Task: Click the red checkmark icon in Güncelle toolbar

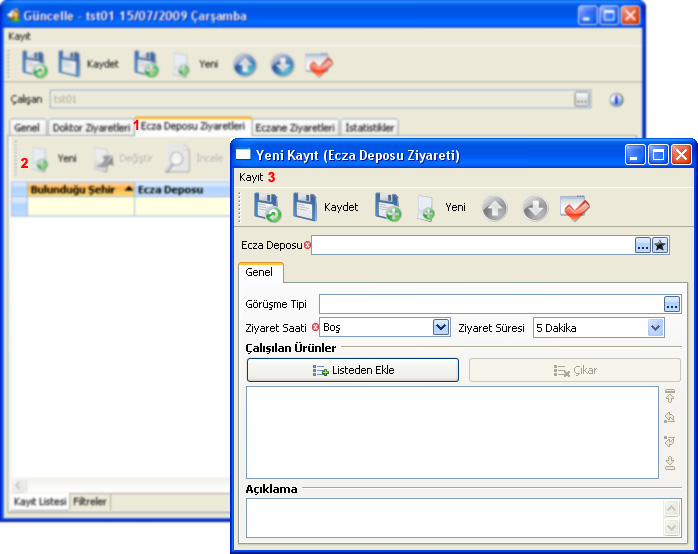Action: tap(319, 65)
